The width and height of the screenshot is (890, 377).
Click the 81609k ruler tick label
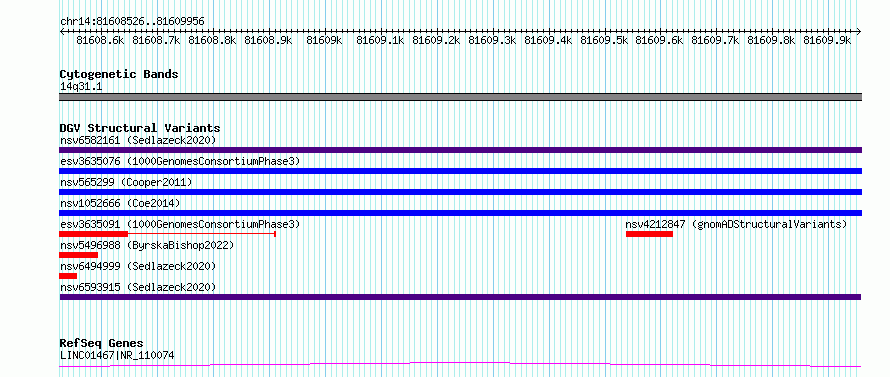(324, 40)
